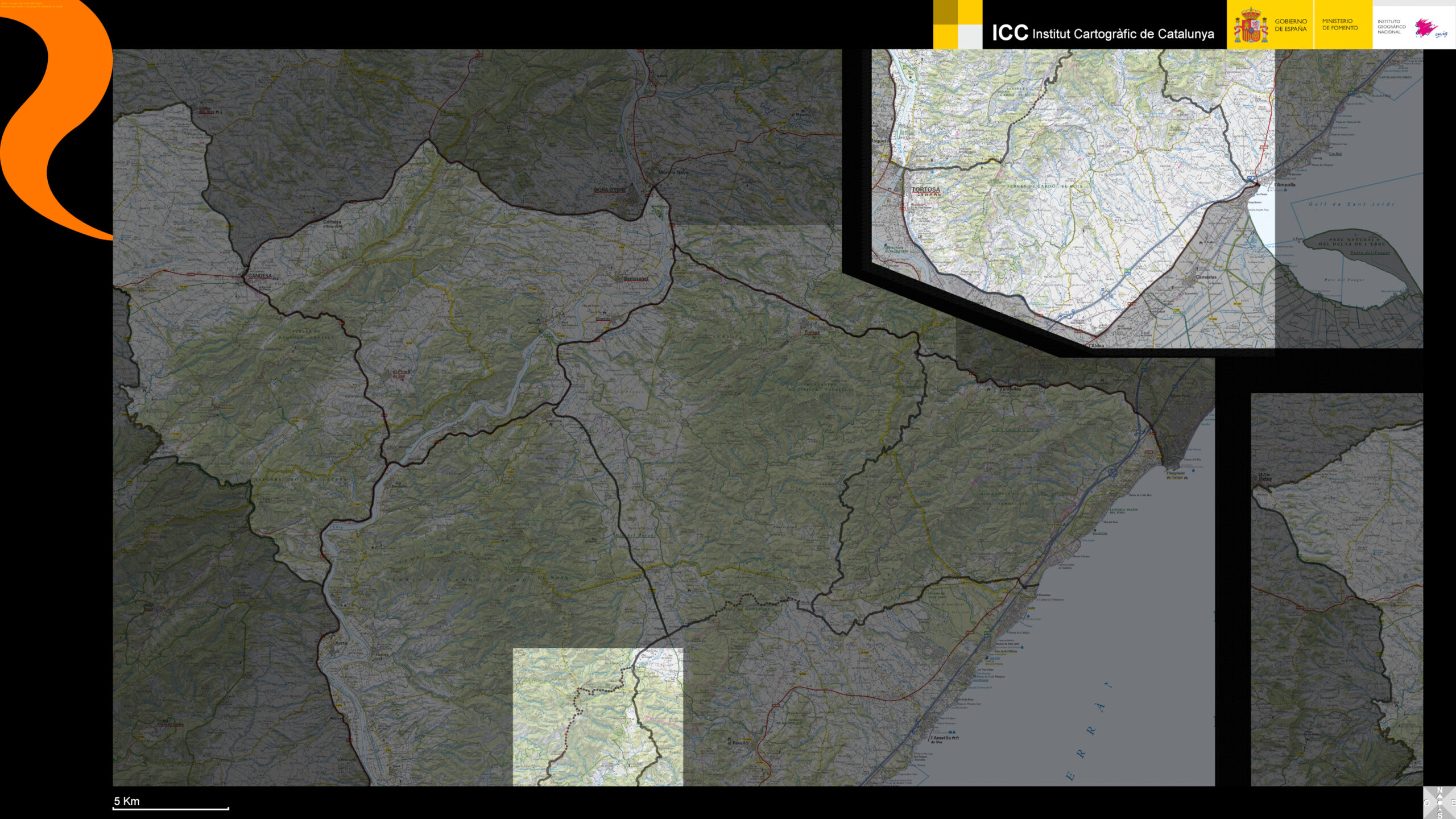Click the E letter on compass

click(1453, 803)
